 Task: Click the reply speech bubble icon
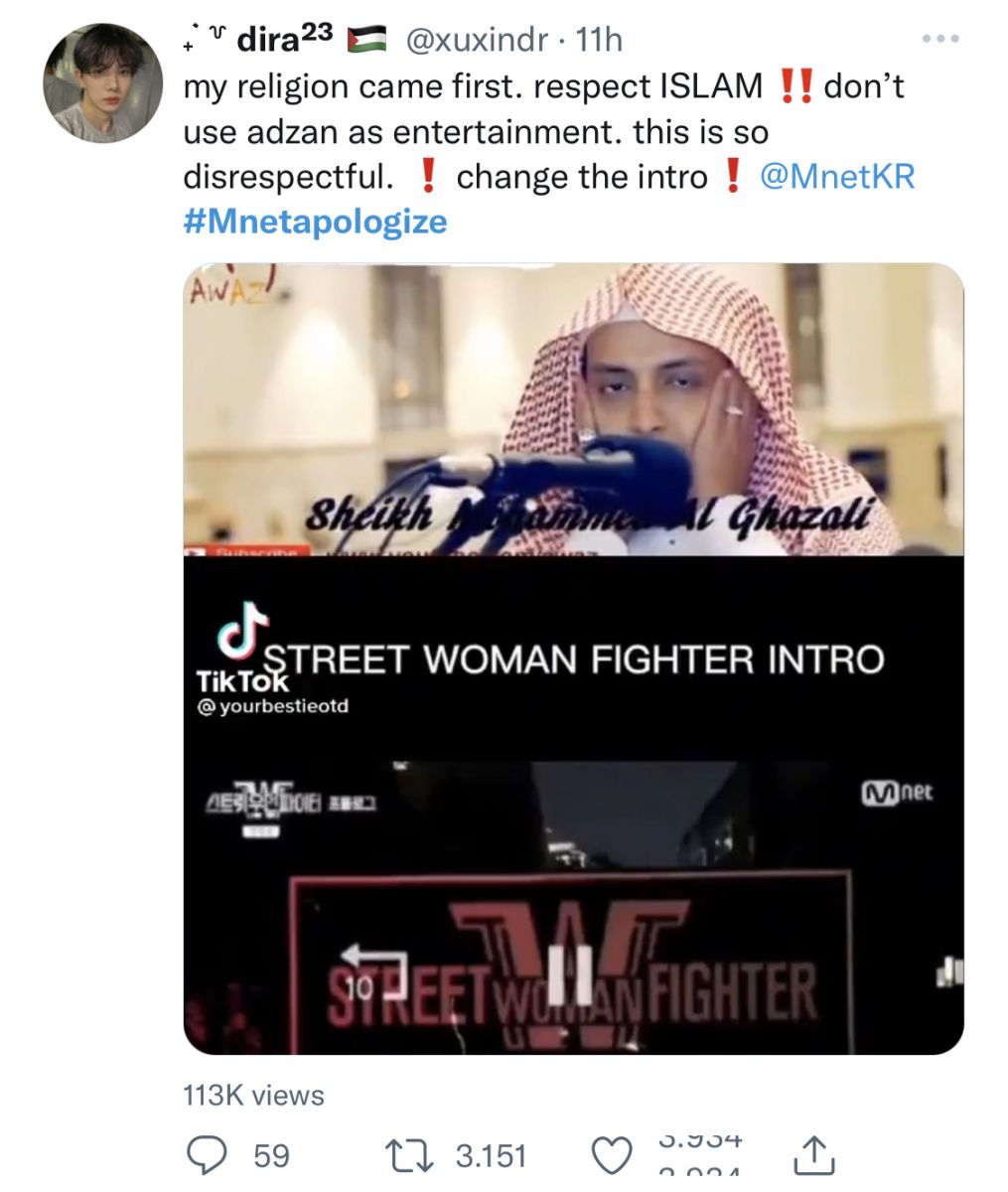click(x=209, y=1155)
